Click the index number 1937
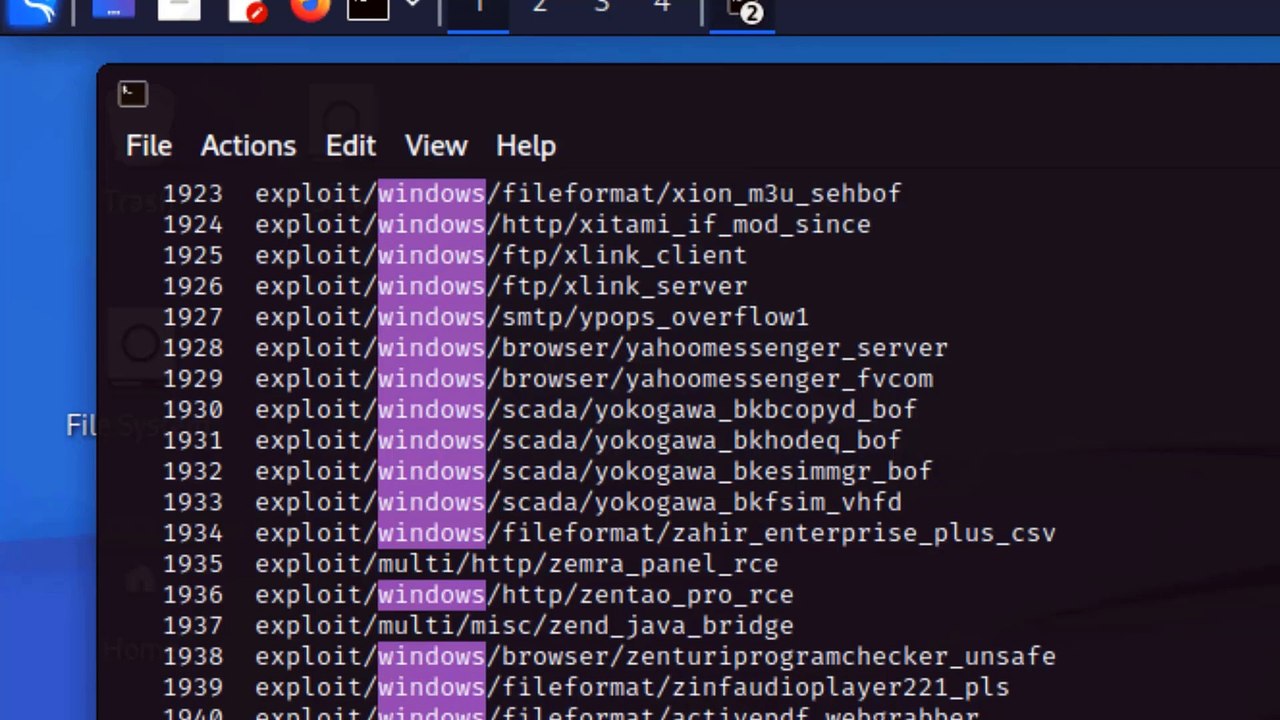Screen dimensions: 1280x720 tap(193, 626)
